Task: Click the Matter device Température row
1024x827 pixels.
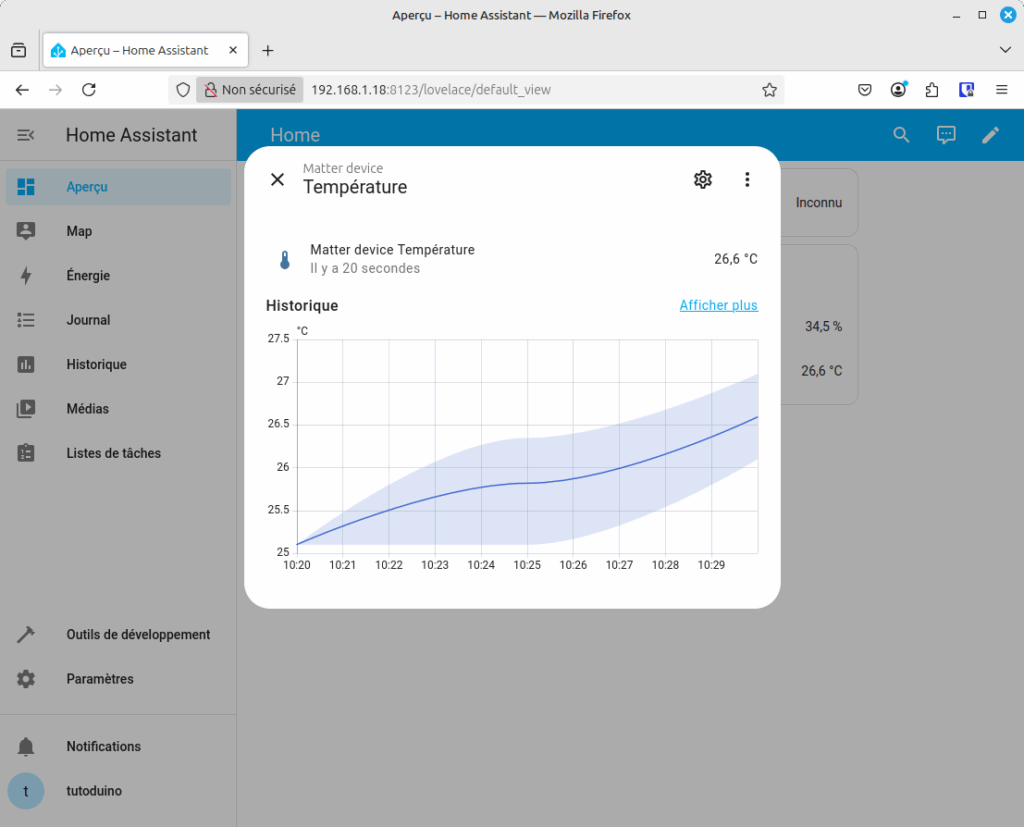Action: tap(512, 259)
